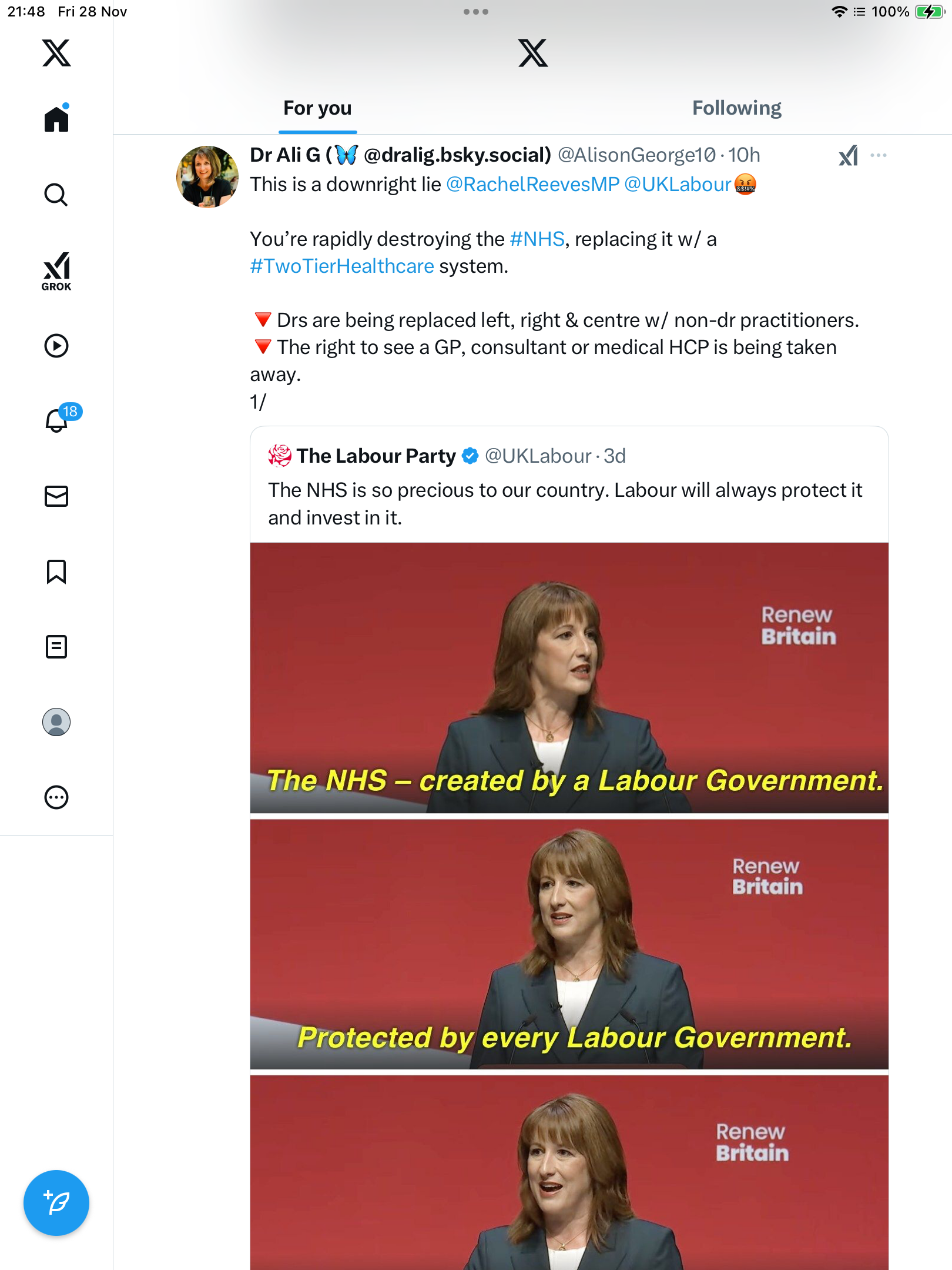This screenshot has height=1270, width=952.
Task: Open the #TwoTierHealthcare hashtag
Action: 342,266
